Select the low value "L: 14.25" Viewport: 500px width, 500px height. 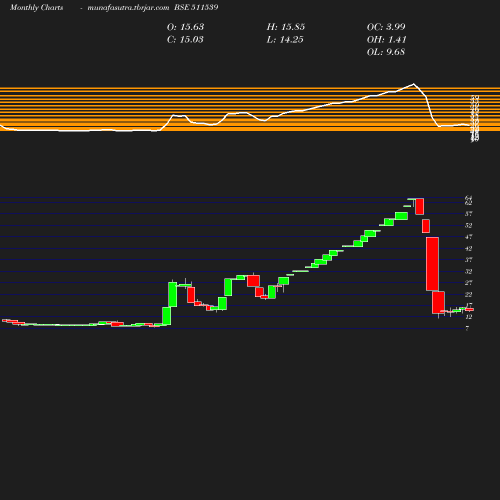[x=285, y=40]
